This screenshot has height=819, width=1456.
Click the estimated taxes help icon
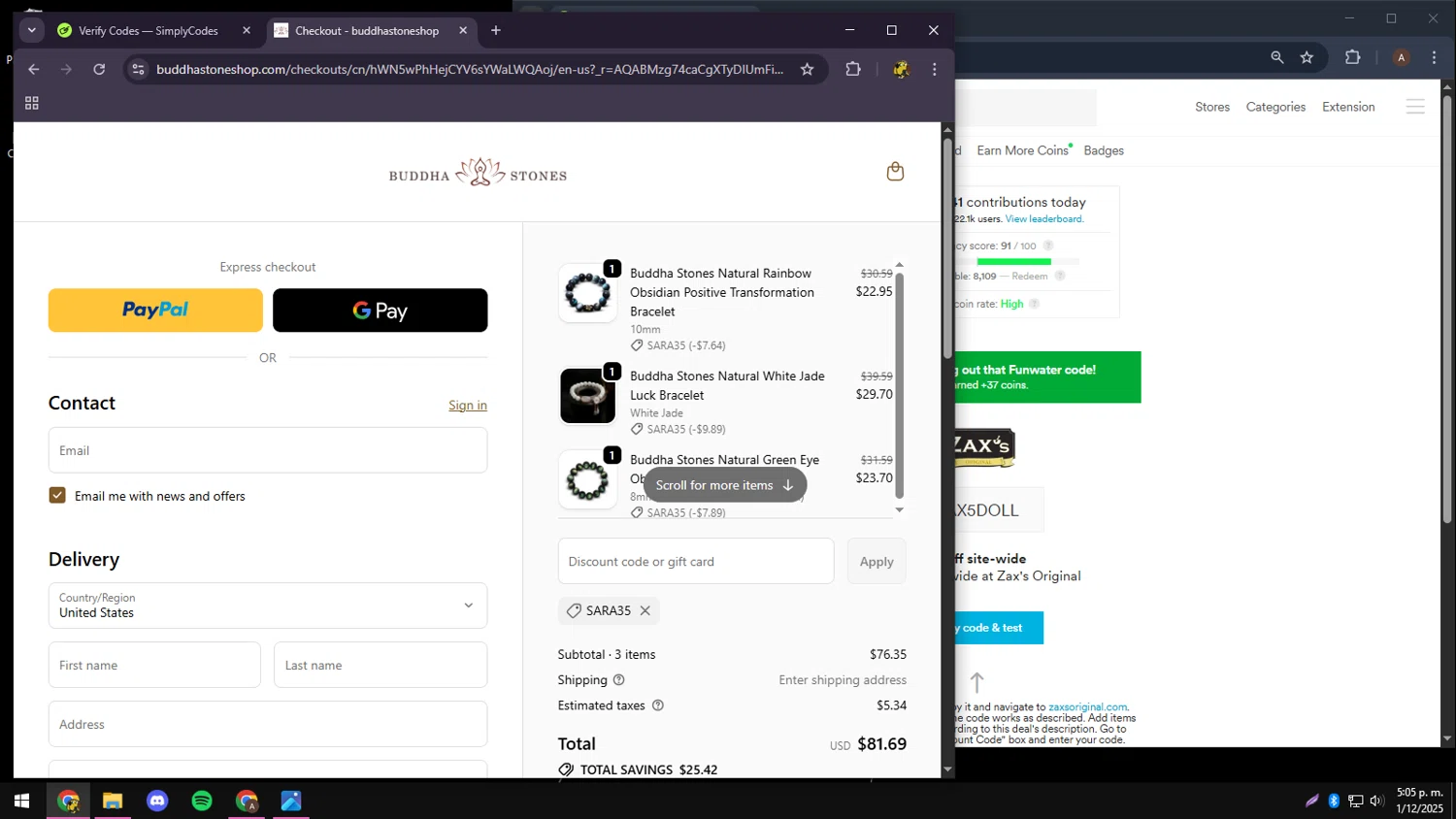point(658,705)
